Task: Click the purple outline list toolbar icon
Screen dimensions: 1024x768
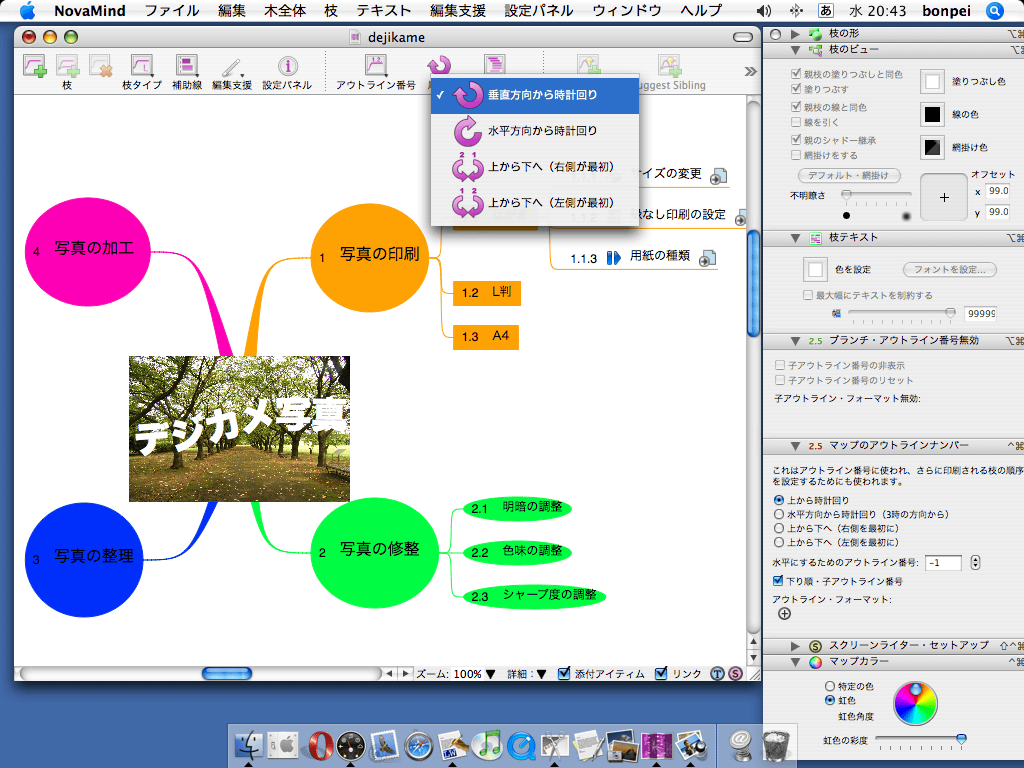Action: coord(494,65)
